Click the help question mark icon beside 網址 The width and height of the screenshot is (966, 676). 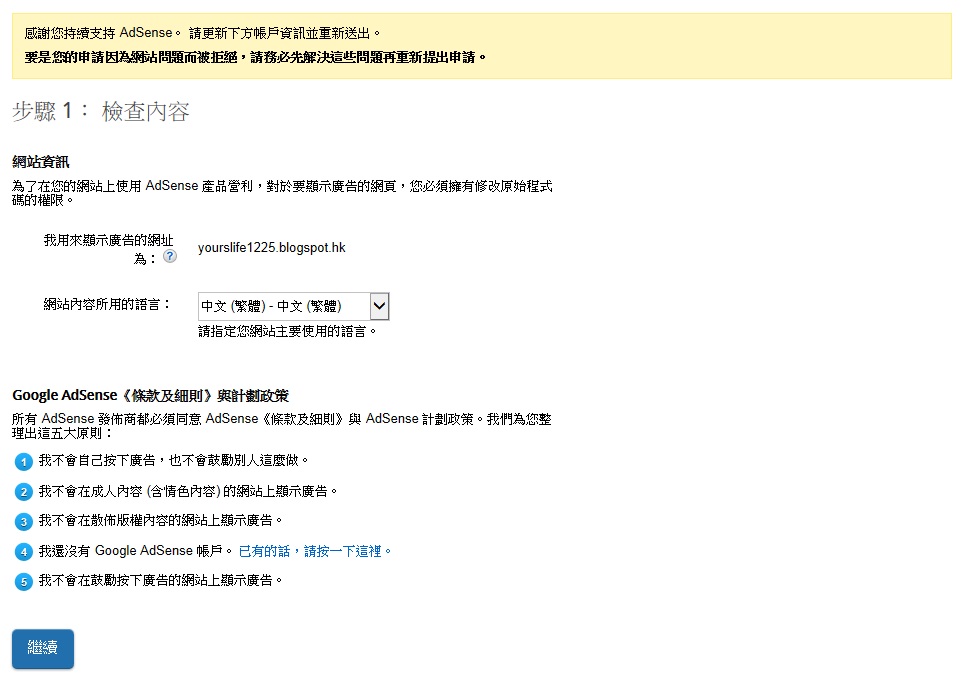pyautogui.click(x=170, y=256)
